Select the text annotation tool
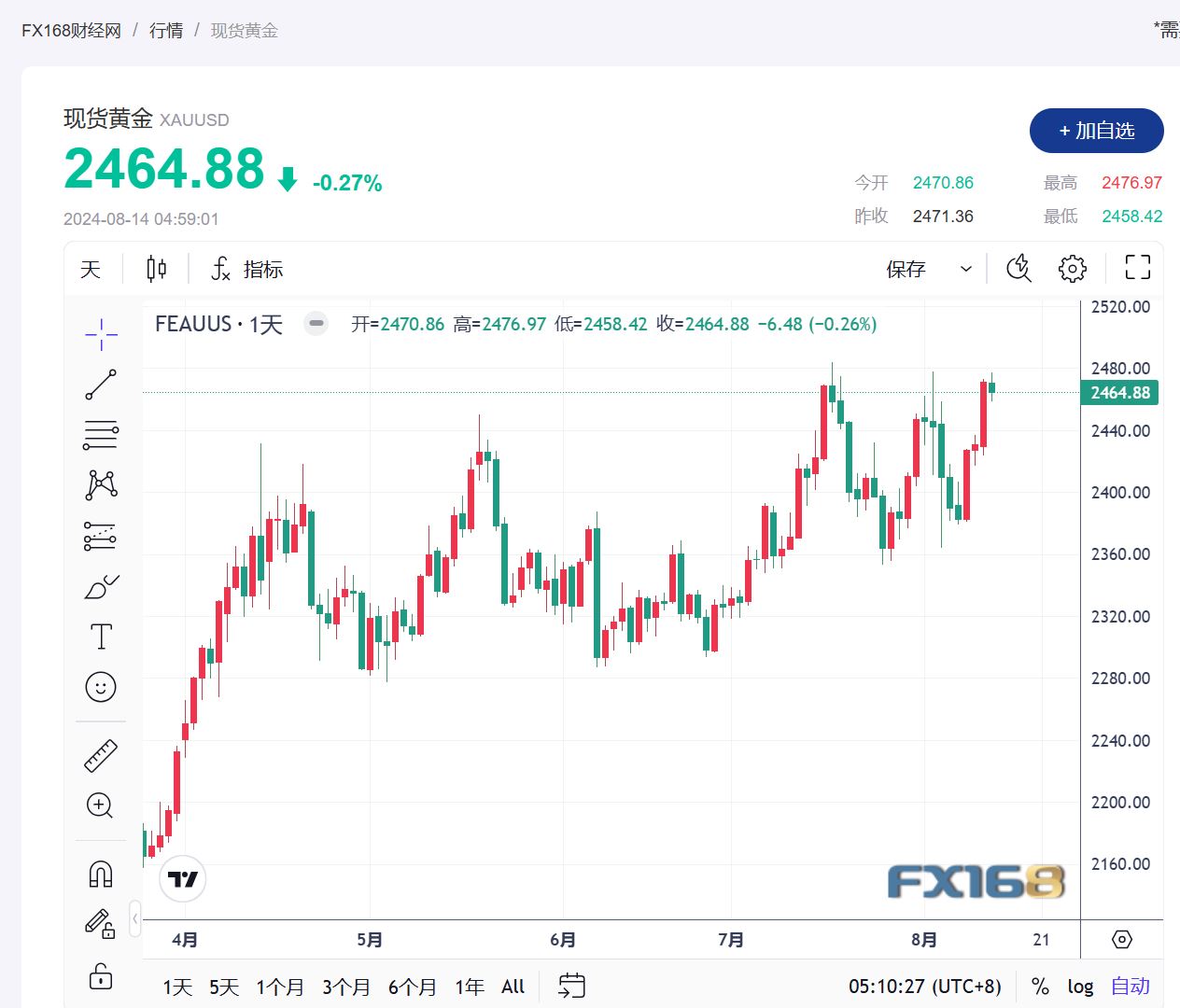1180x1008 pixels. 101,637
